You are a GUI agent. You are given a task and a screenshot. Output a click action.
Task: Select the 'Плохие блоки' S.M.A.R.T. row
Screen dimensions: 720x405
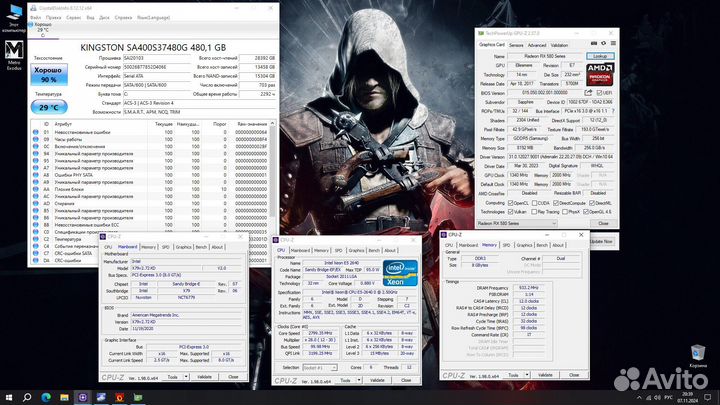[152, 189]
